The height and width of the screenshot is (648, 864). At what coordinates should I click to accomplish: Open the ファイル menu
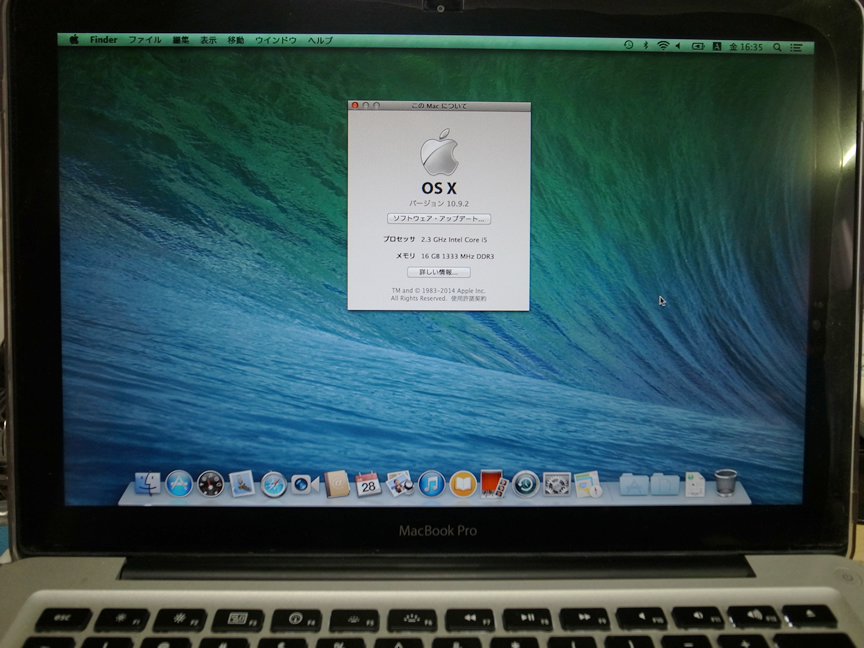coord(145,40)
